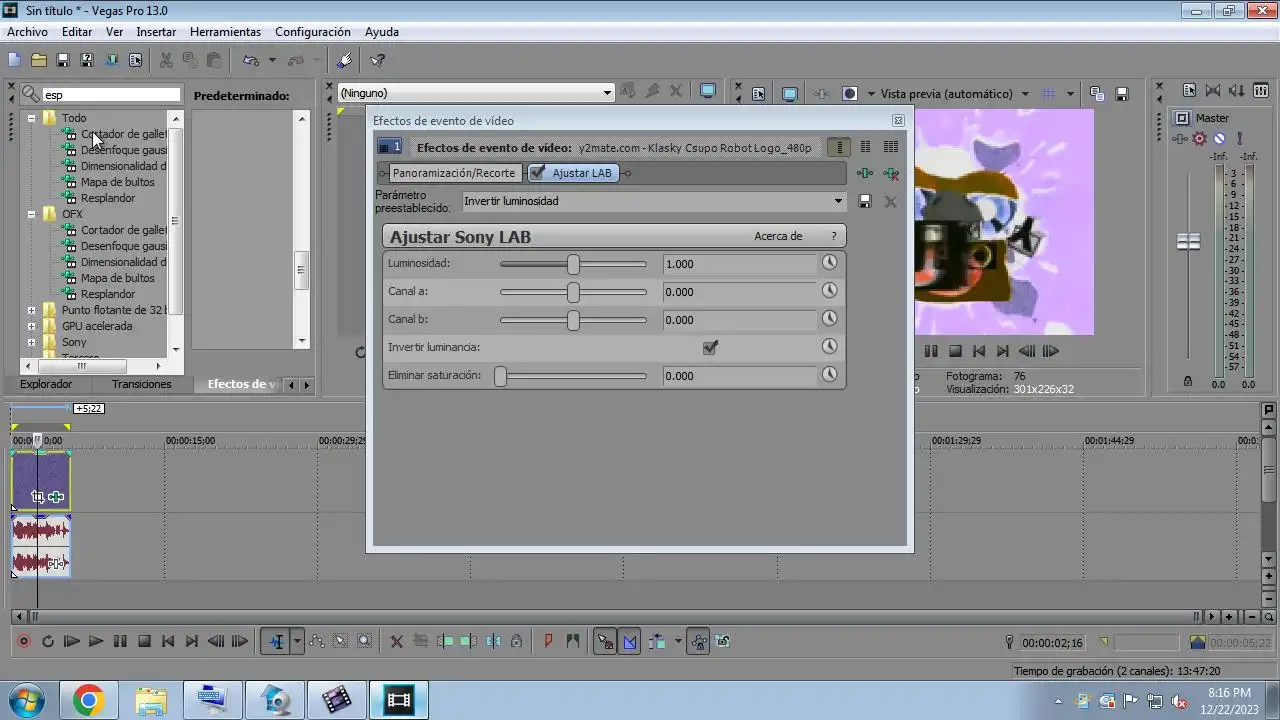Toggle loop playback in the transport bar
Image resolution: width=1280 pixels, height=720 pixels.
coord(47,642)
